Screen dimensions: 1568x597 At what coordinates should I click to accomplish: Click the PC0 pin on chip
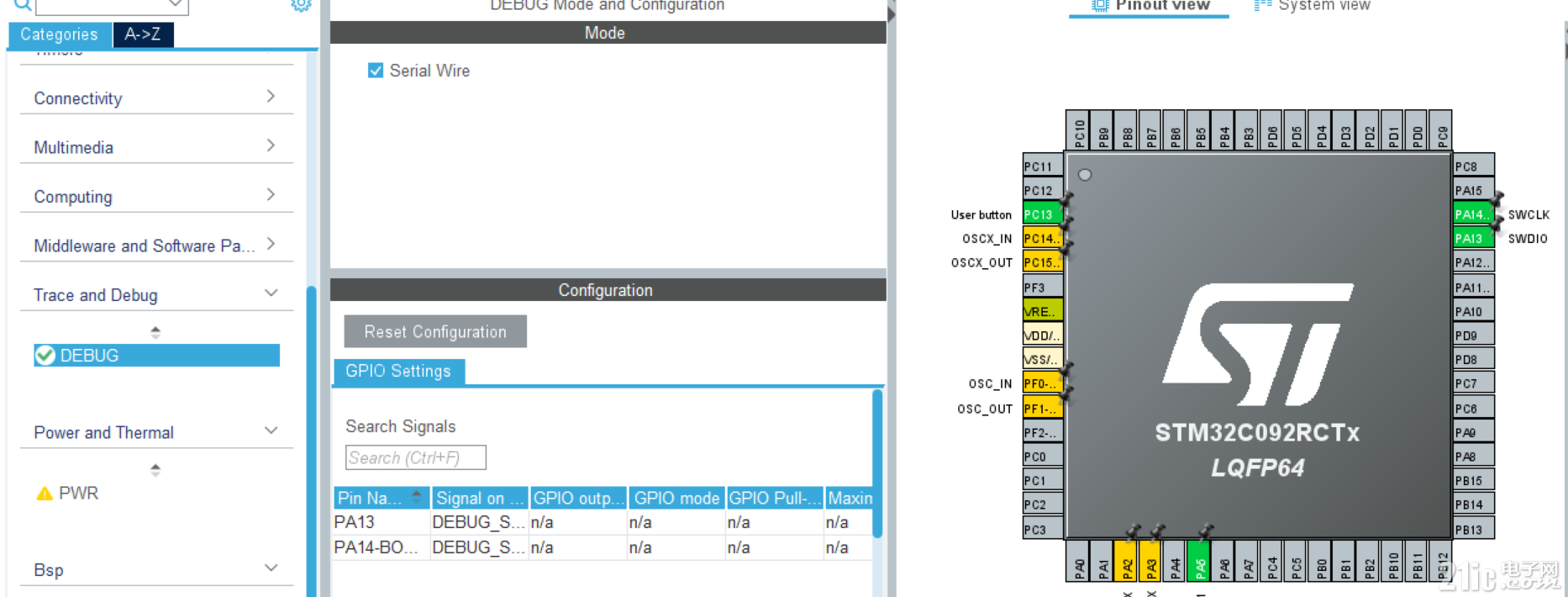coord(1043,457)
